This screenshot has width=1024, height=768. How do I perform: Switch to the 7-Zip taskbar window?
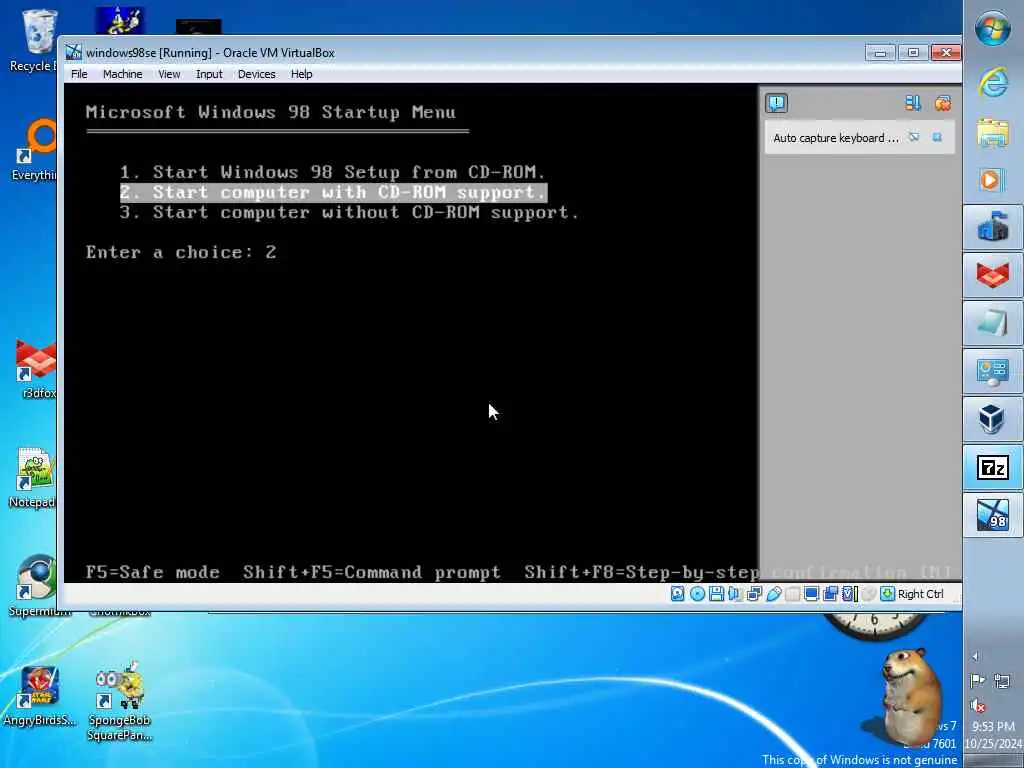pos(993,468)
